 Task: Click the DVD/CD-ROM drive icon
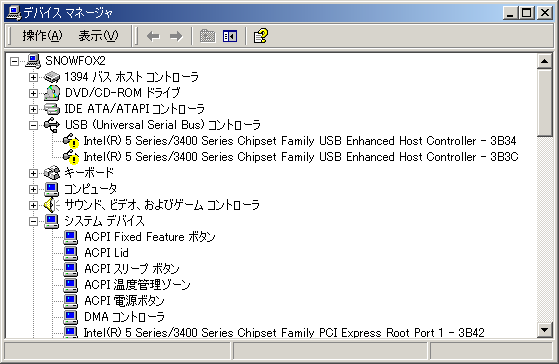coord(52,93)
